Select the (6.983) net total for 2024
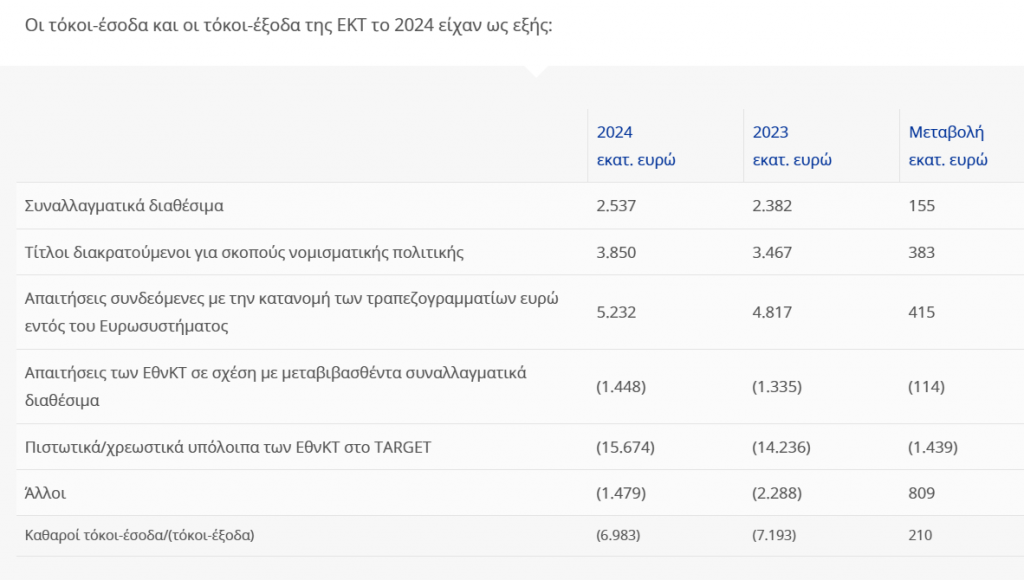 (x=618, y=536)
